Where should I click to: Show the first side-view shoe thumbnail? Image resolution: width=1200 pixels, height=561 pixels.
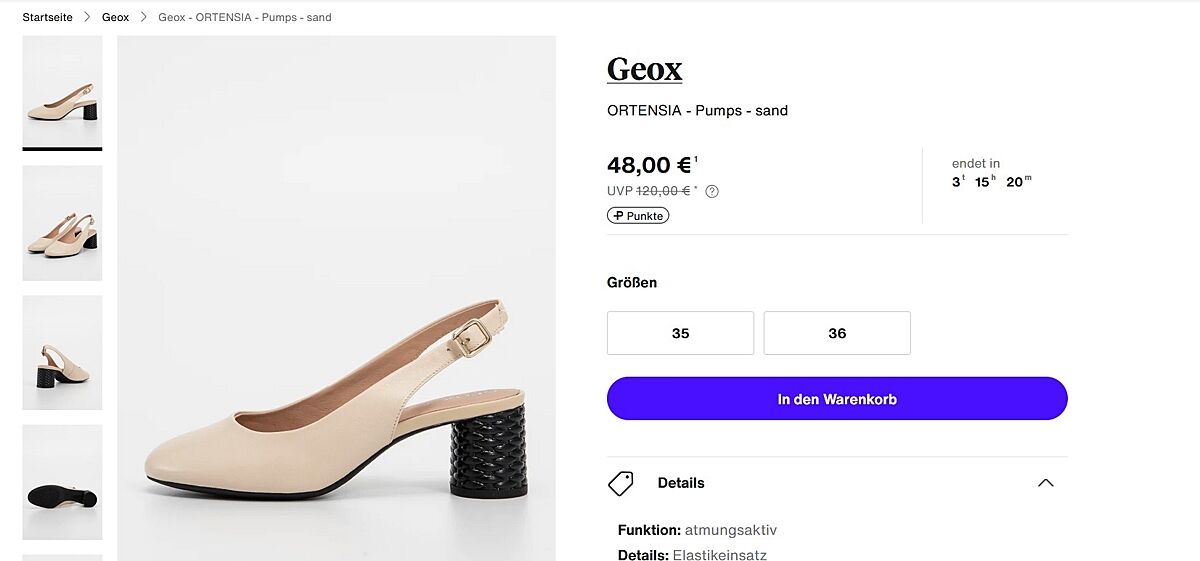click(x=62, y=92)
